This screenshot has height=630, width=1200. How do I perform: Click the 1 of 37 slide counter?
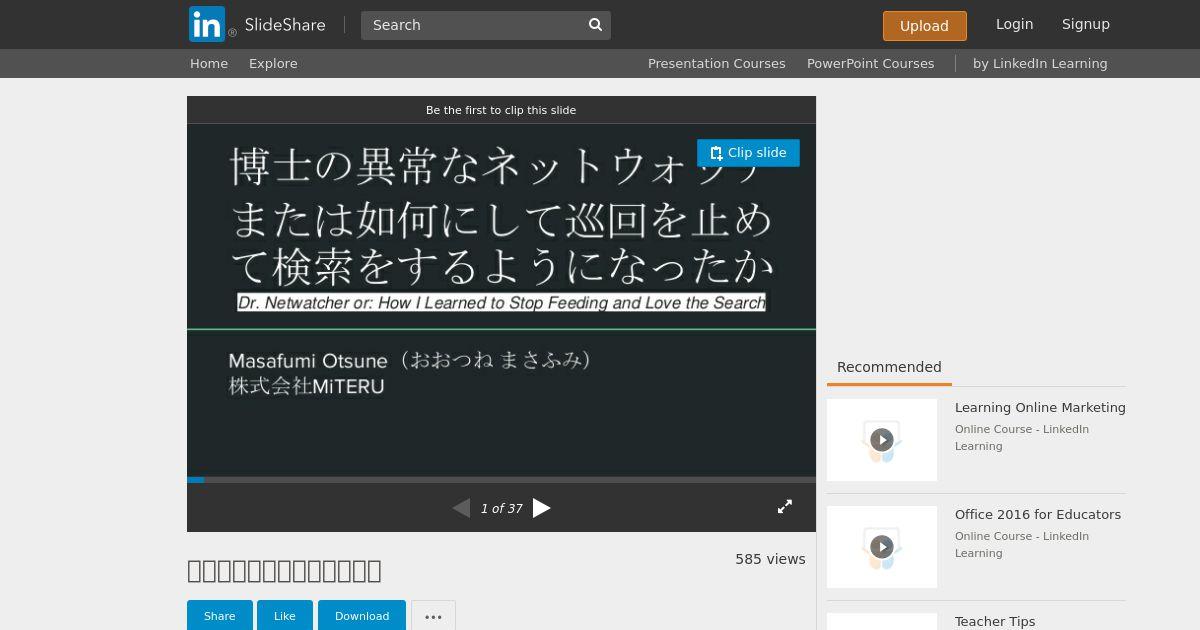(x=501, y=508)
